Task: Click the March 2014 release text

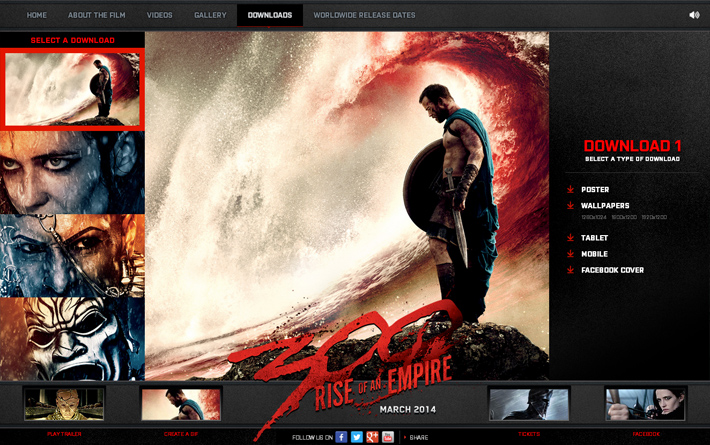Action: point(408,409)
